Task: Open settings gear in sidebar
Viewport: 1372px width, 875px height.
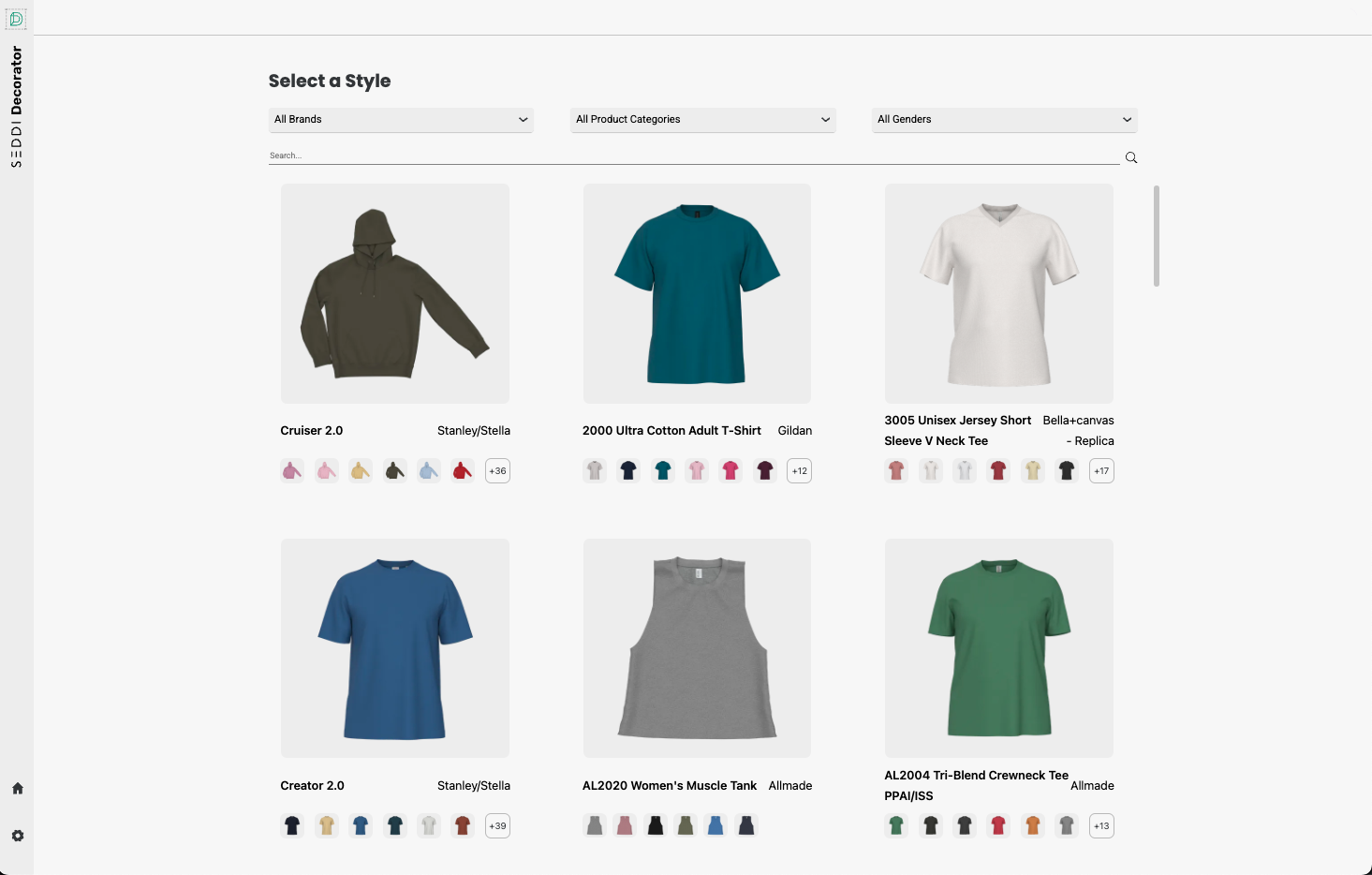Action: (x=17, y=836)
